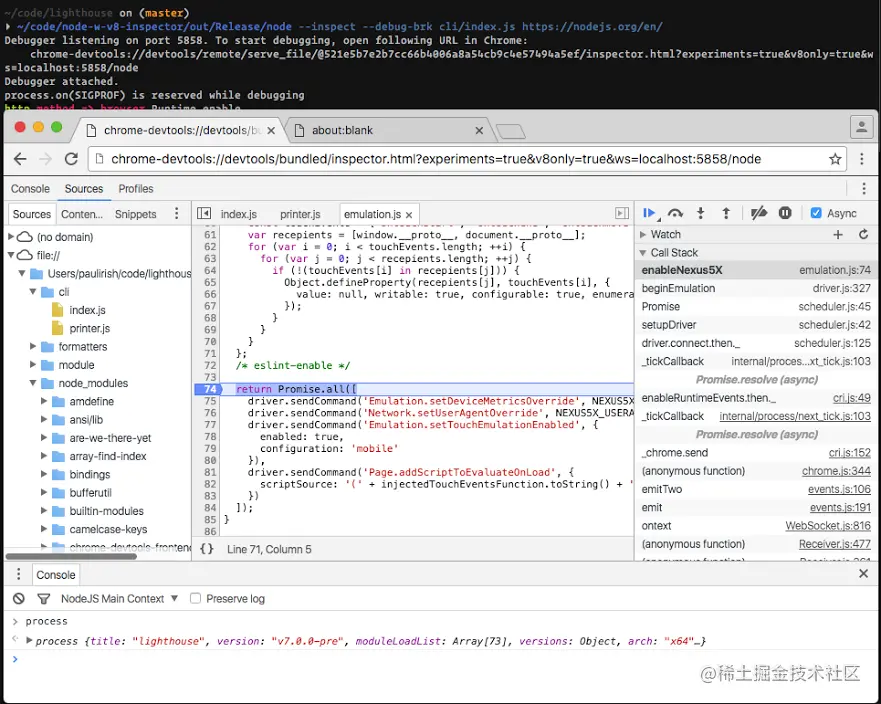Refresh watch expressions
The height and width of the screenshot is (704, 881).
[x=864, y=234]
